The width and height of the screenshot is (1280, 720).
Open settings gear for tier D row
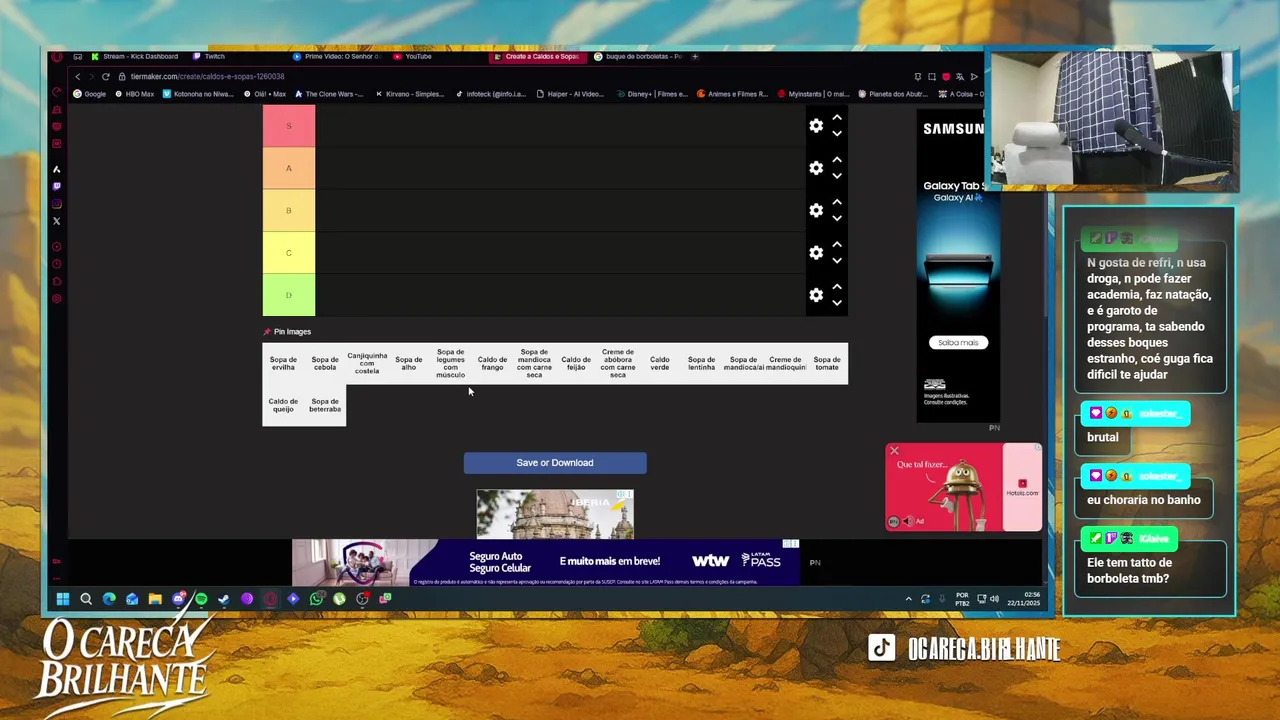point(816,295)
